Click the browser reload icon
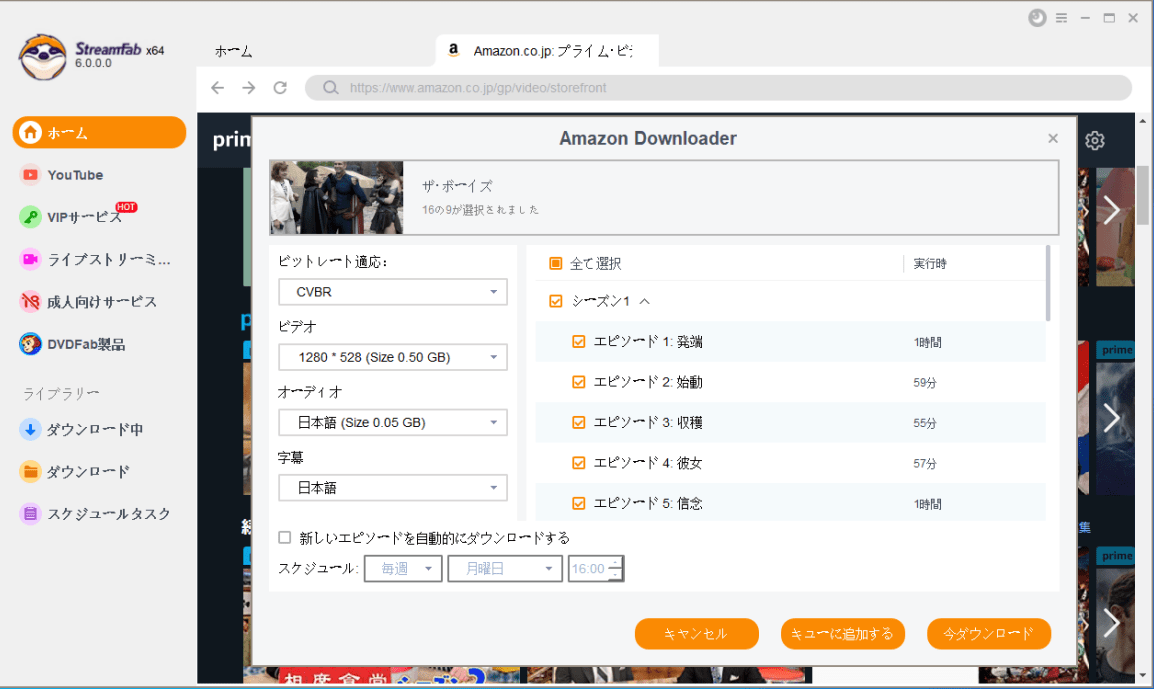Image resolution: width=1154 pixels, height=689 pixels. [x=281, y=88]
